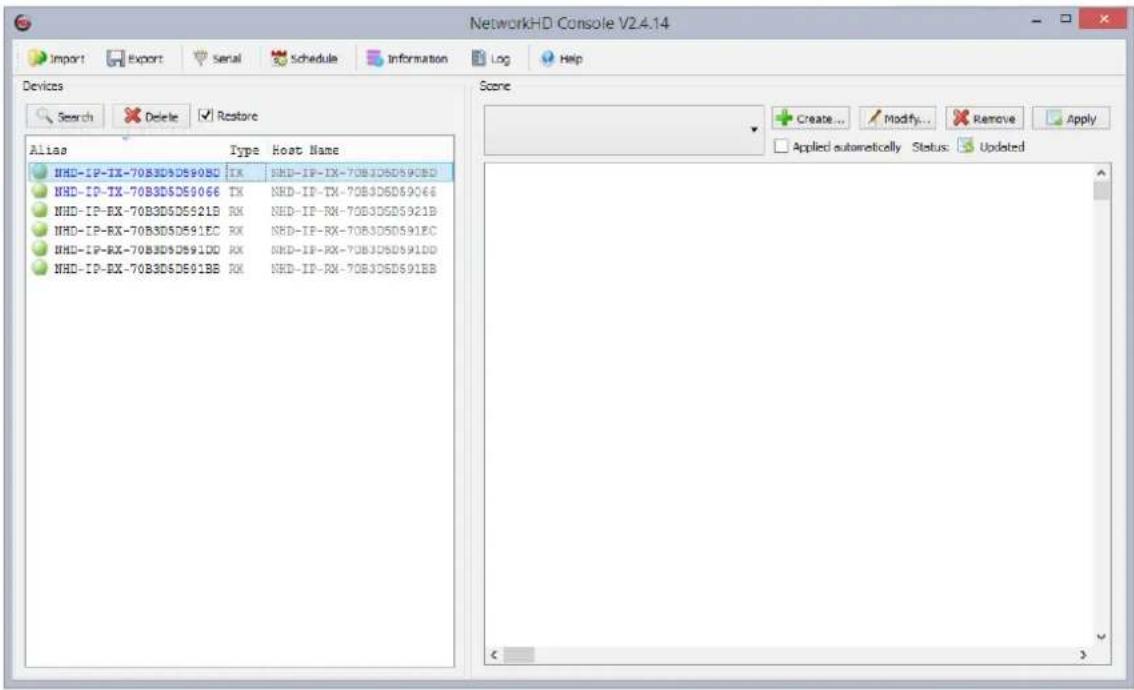Click scene panel vertical scrollbar up arrow
The height and width of the screenshot is (690, 1134).
[1101, 173]
